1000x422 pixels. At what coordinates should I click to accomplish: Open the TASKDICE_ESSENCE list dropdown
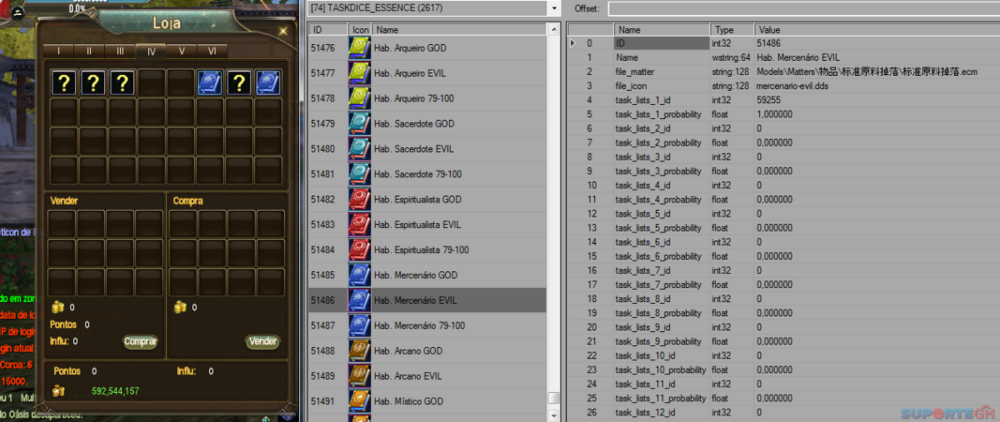click(554, 8)
